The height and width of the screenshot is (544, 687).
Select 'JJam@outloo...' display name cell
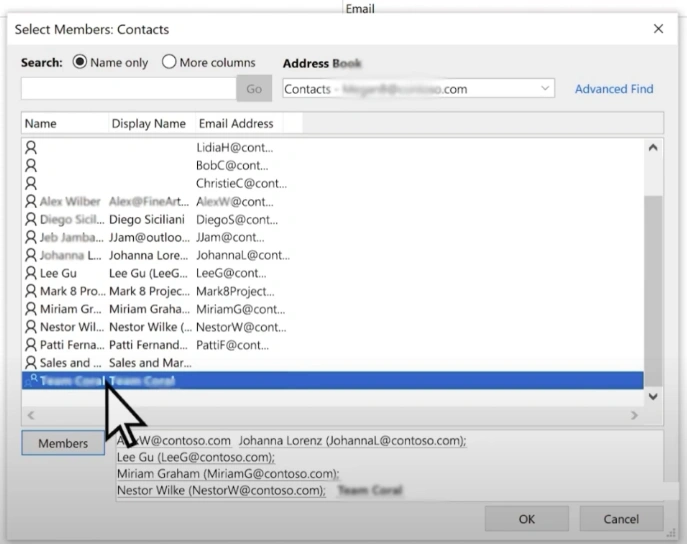click(x=149, y=237)
